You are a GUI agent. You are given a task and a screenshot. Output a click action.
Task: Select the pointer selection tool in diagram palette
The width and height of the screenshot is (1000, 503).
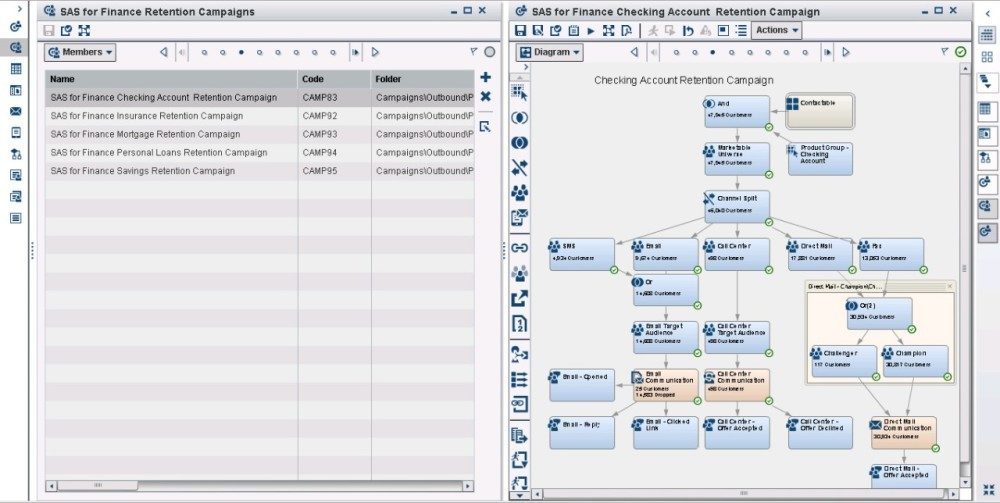click(519, 91)
